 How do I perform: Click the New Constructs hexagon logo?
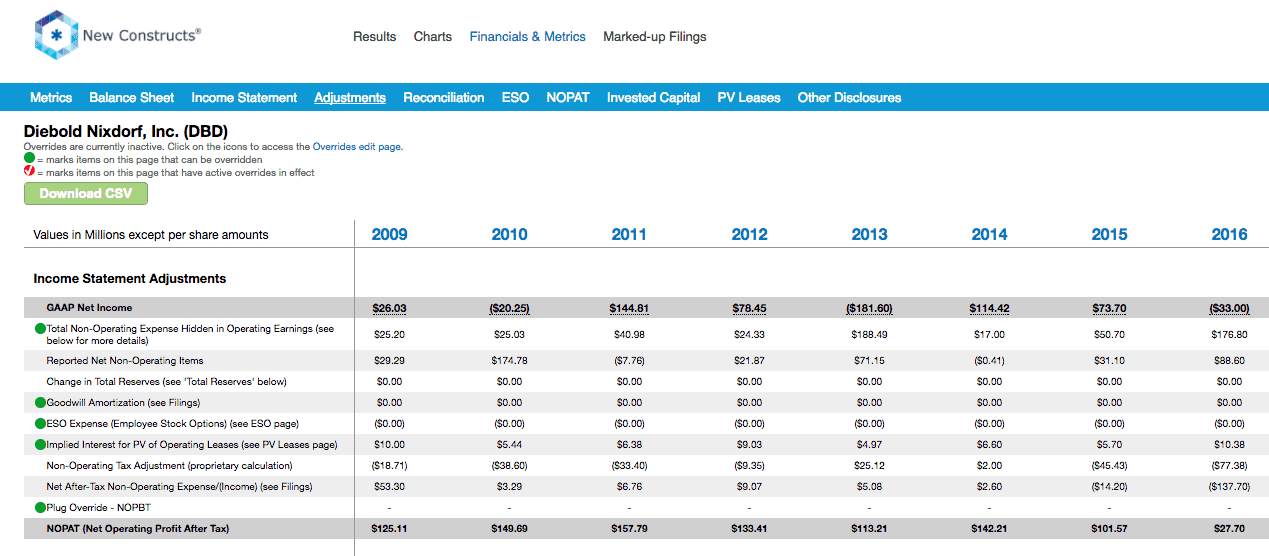[x=55, y=36]
